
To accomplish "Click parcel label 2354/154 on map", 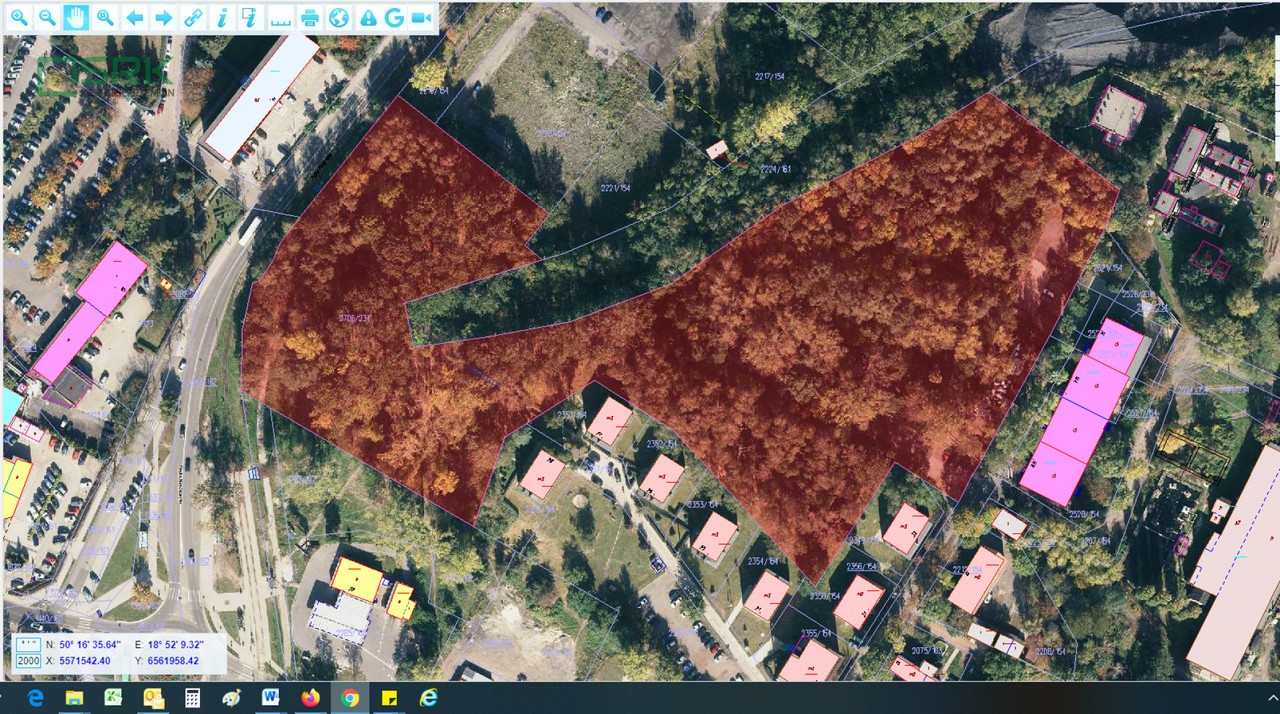I will (x=763, y=561).
